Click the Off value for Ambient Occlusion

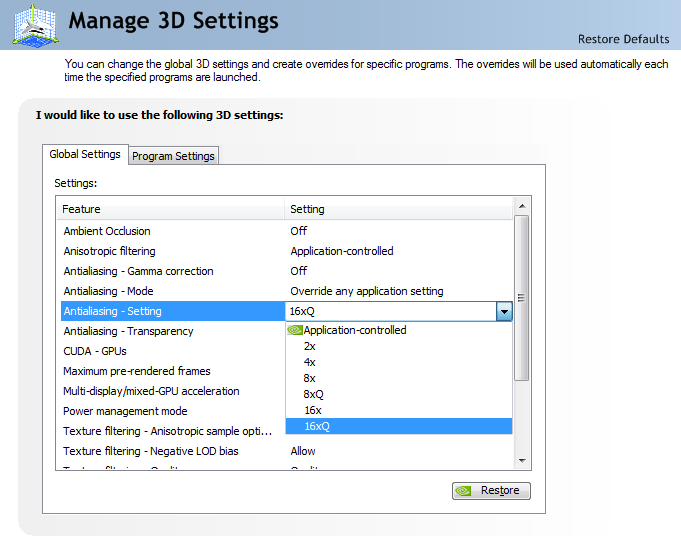point(299,231)
